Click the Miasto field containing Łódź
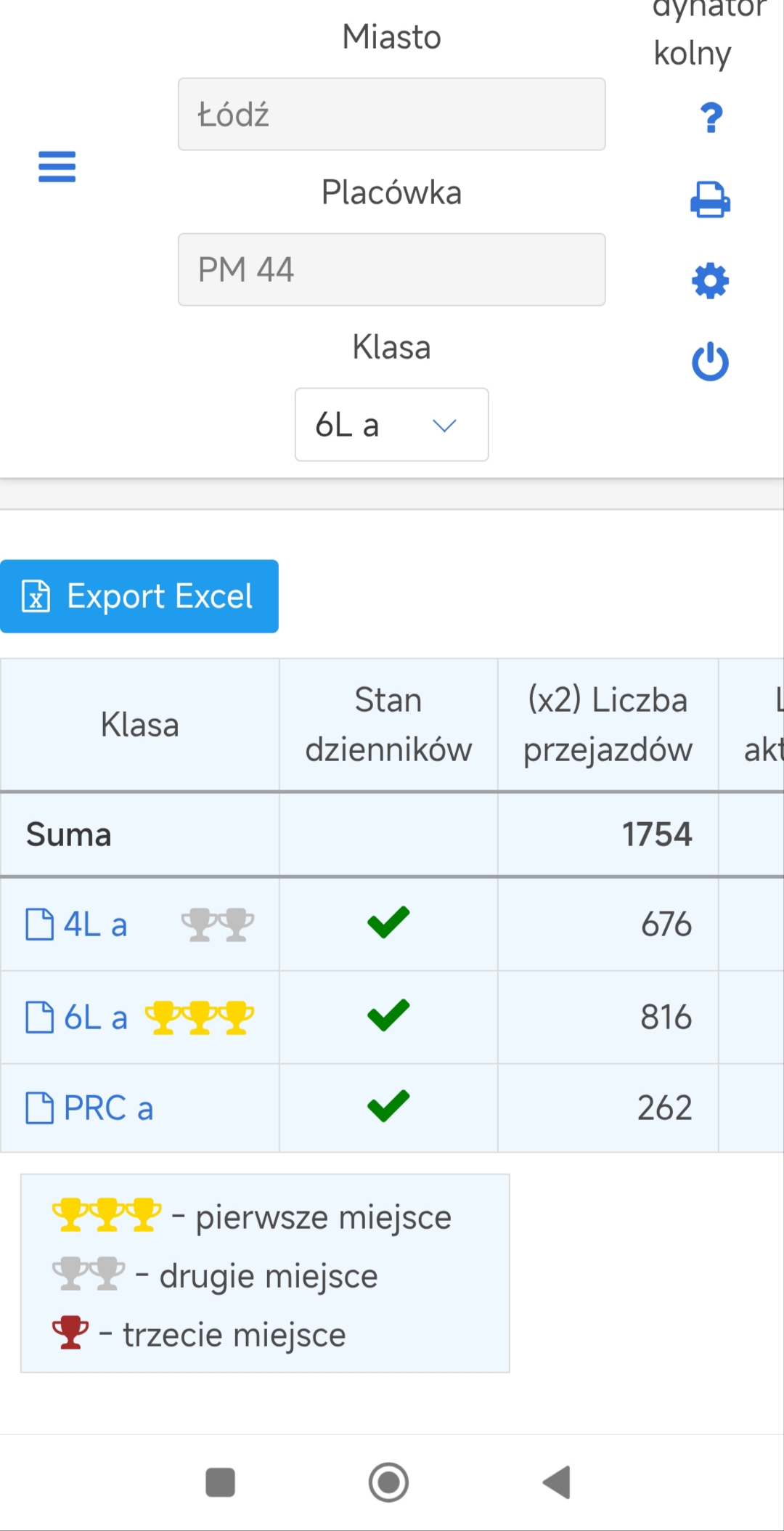This screenshot has height=1531, width=784. [391, 114]
